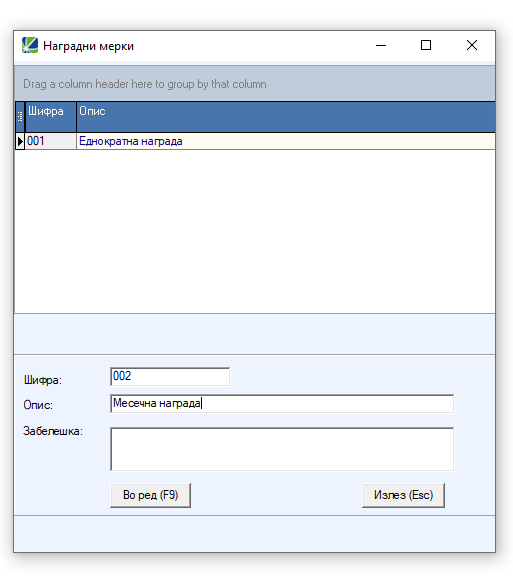Click the Наградни мерки application icon
The width and height of the screenshot is (513, 576).
click(30, 46)
